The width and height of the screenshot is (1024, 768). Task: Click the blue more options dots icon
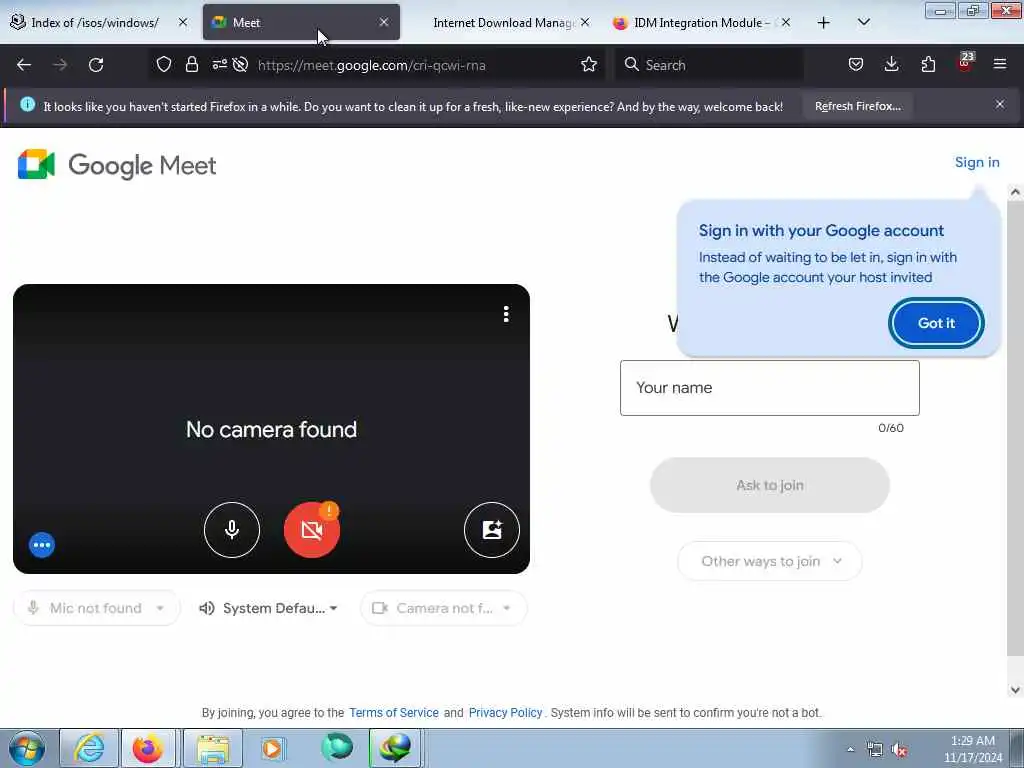(x=42, y=545)
